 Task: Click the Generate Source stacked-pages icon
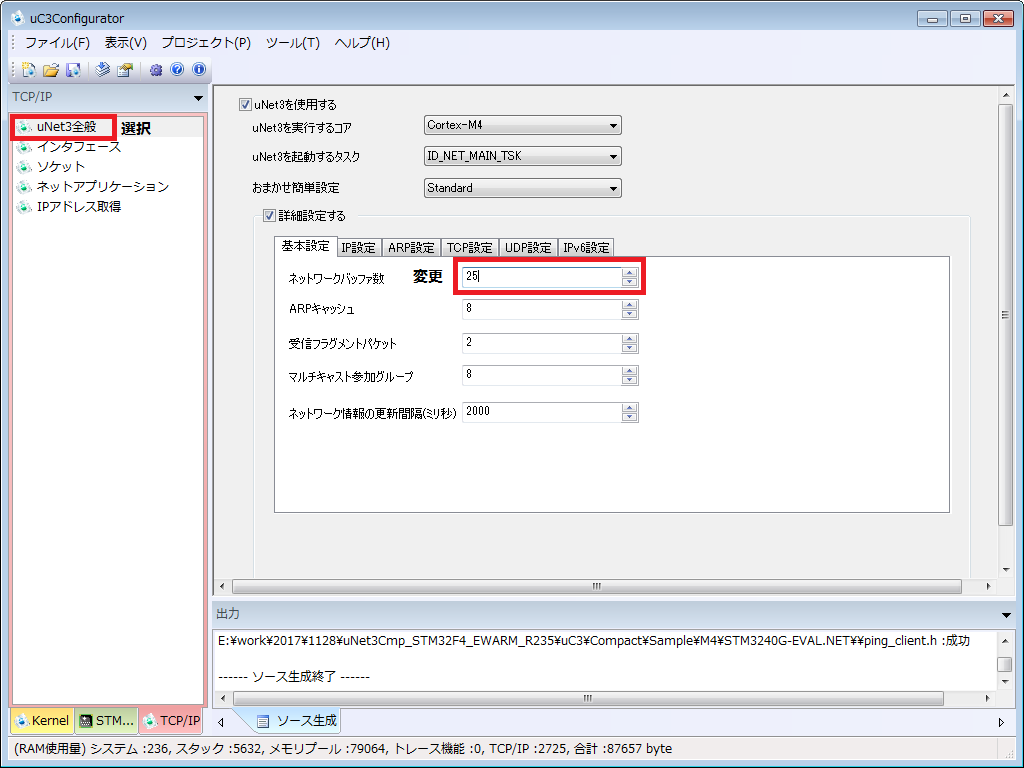pyautogui.click(x=103, y=70)
